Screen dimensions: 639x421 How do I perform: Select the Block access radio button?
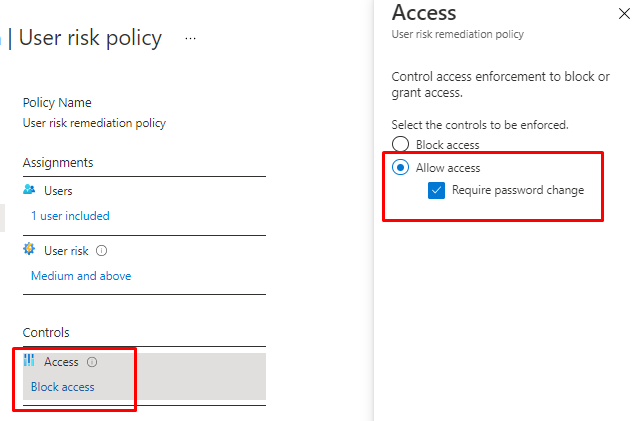[x=401, y=145]
